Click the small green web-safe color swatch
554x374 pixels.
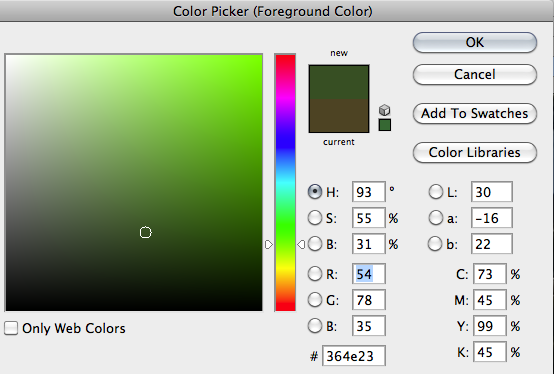click(385, 125)
